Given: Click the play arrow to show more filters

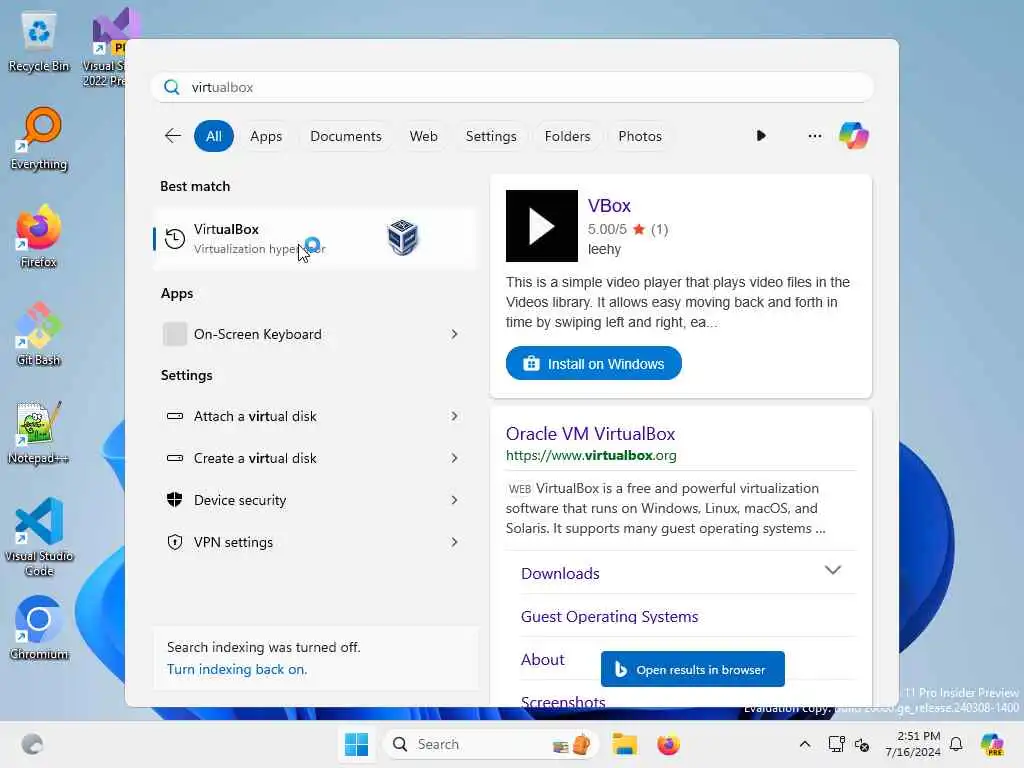Looking at the screenshot, I should [761, 136].
